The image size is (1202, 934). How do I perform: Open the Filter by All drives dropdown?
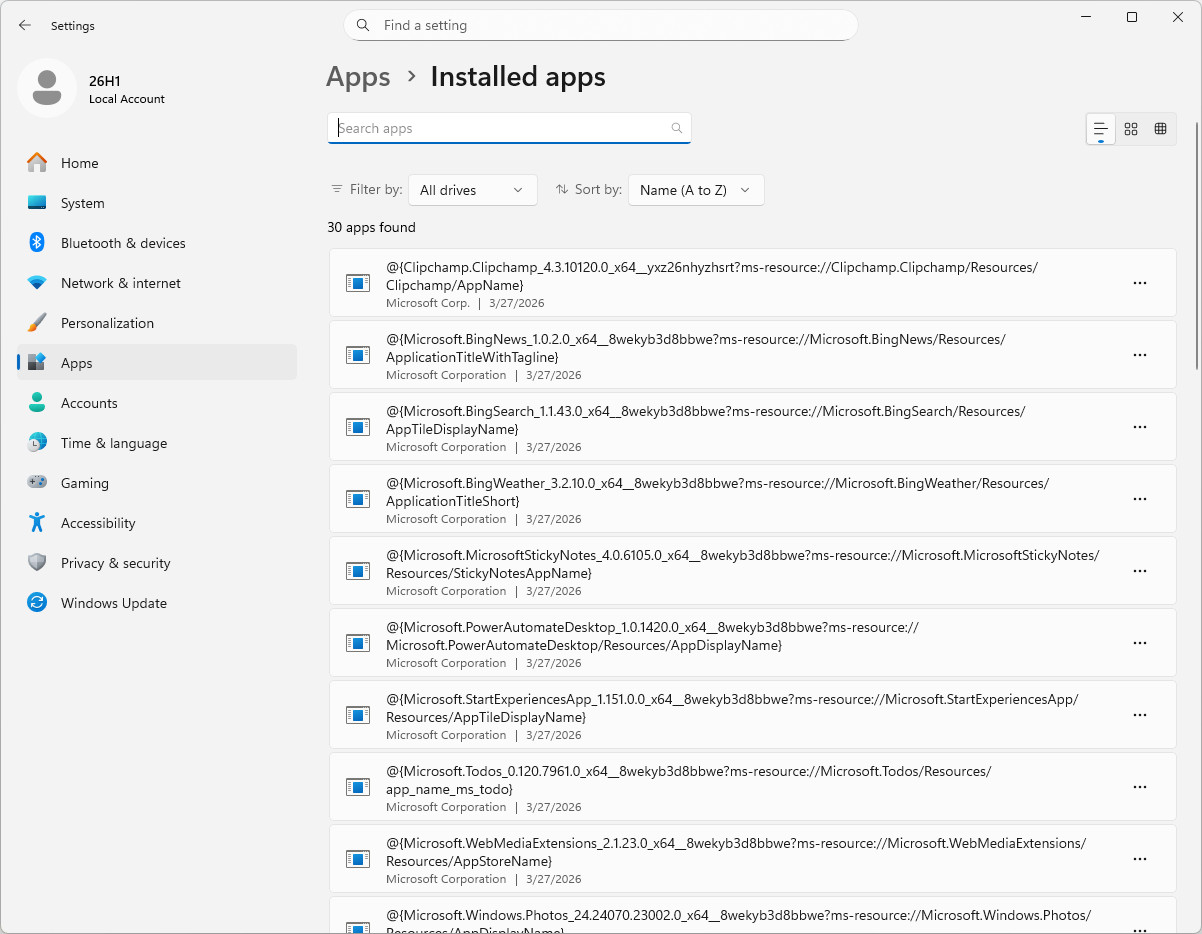tap(473, 190)
